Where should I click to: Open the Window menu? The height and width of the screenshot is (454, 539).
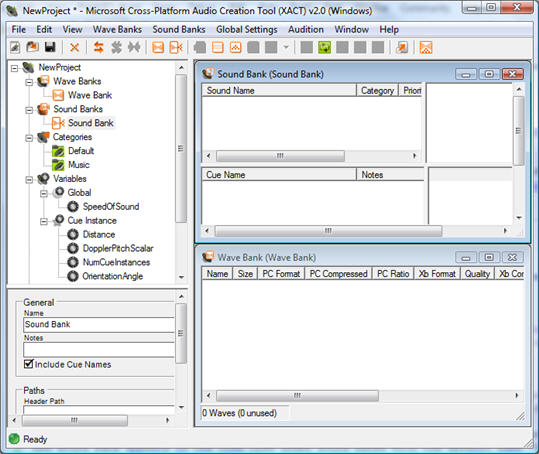(351, 30)
